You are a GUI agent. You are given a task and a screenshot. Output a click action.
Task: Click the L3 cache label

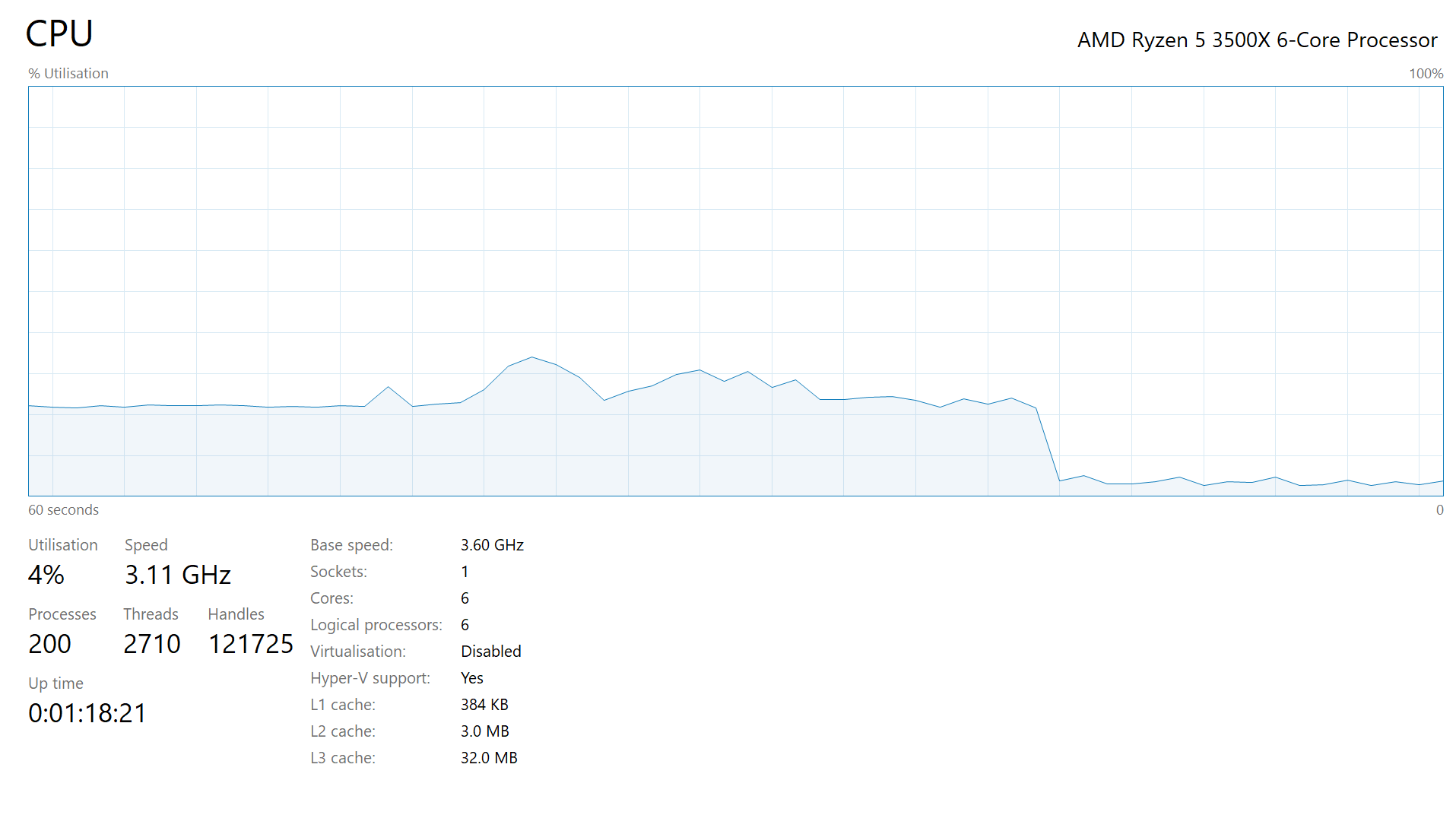pos(343,757)
